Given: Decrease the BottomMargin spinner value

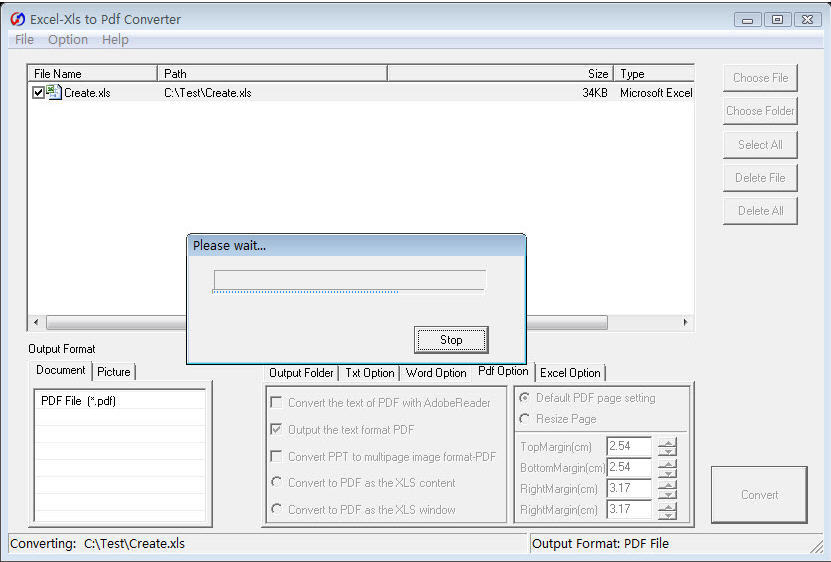Looking at the screenshot, I should [667, 473].
